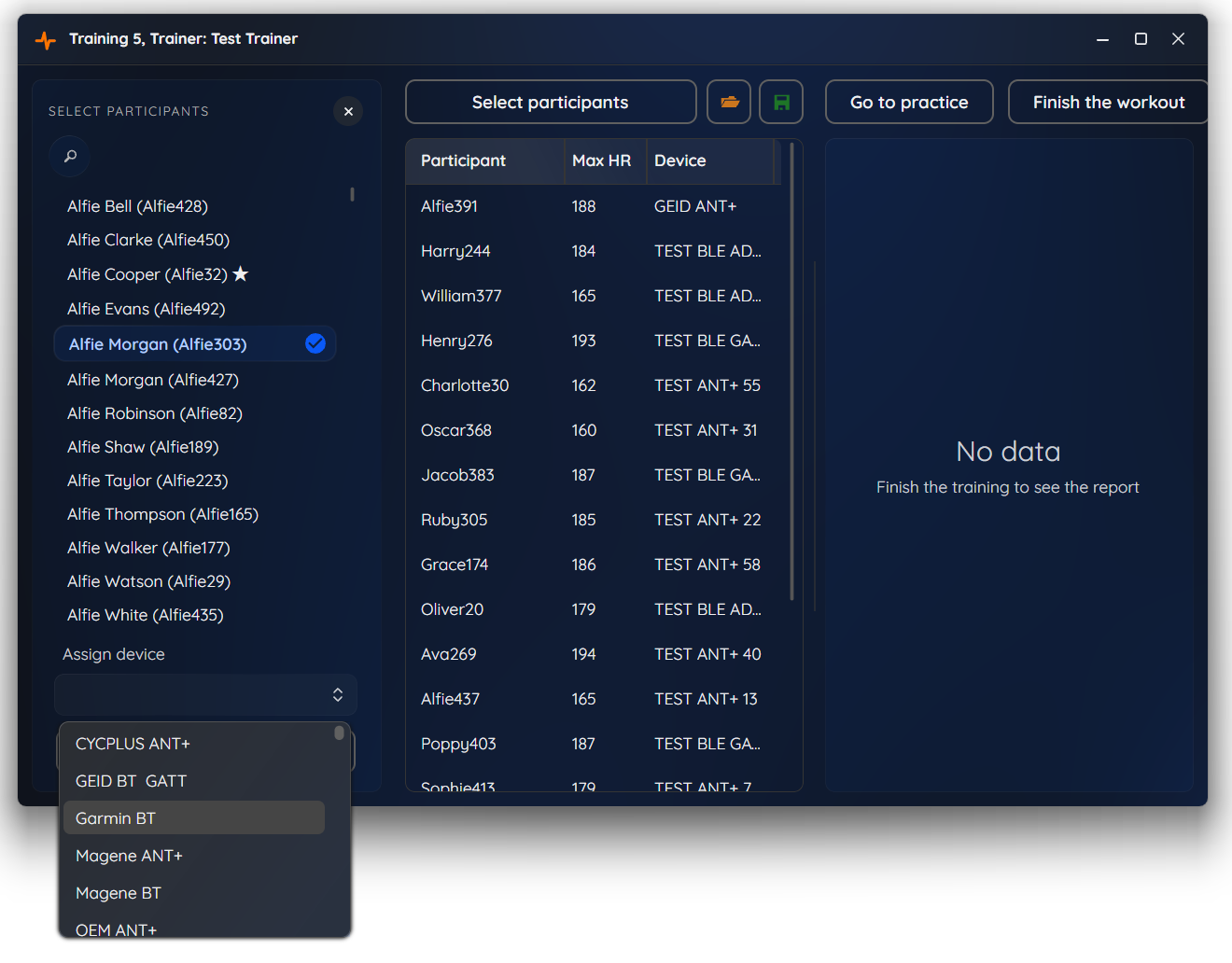Click the Select participants button
The height and width of the screenshot is (963, 1232).
[x=551, y=102]
